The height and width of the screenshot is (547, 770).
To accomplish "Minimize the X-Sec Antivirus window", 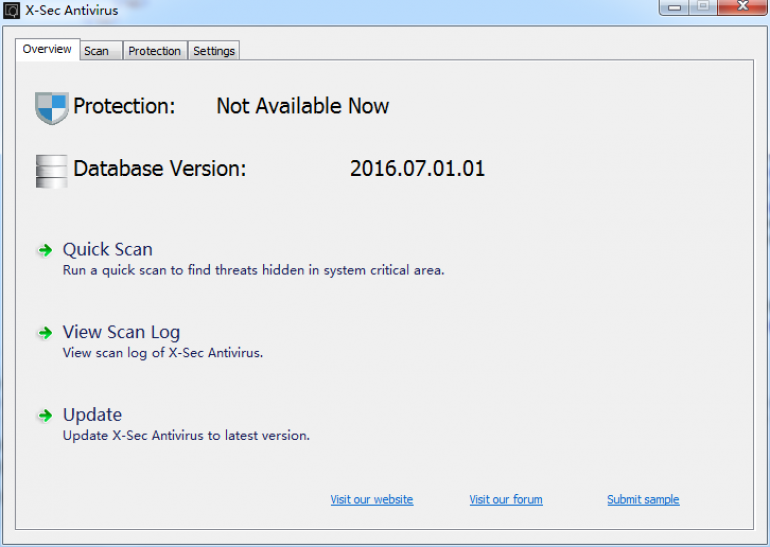I will tap(674, 7).
